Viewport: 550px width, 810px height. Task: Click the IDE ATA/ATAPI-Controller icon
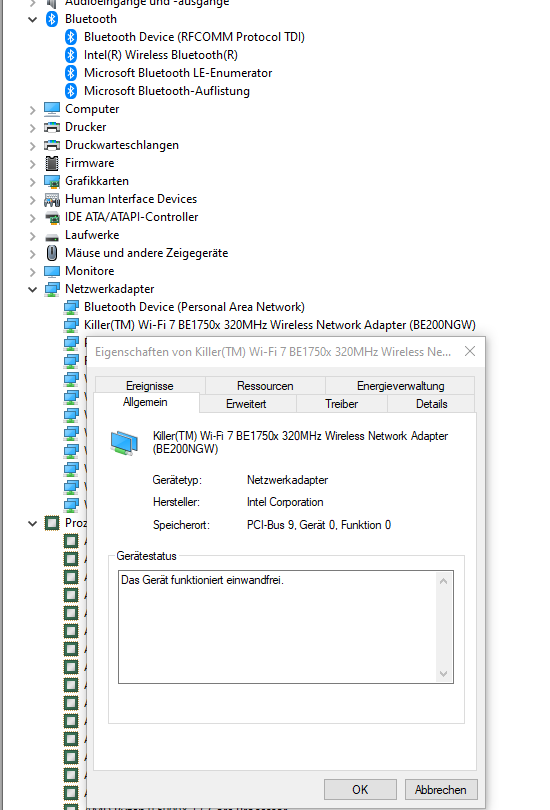[52, 217]
